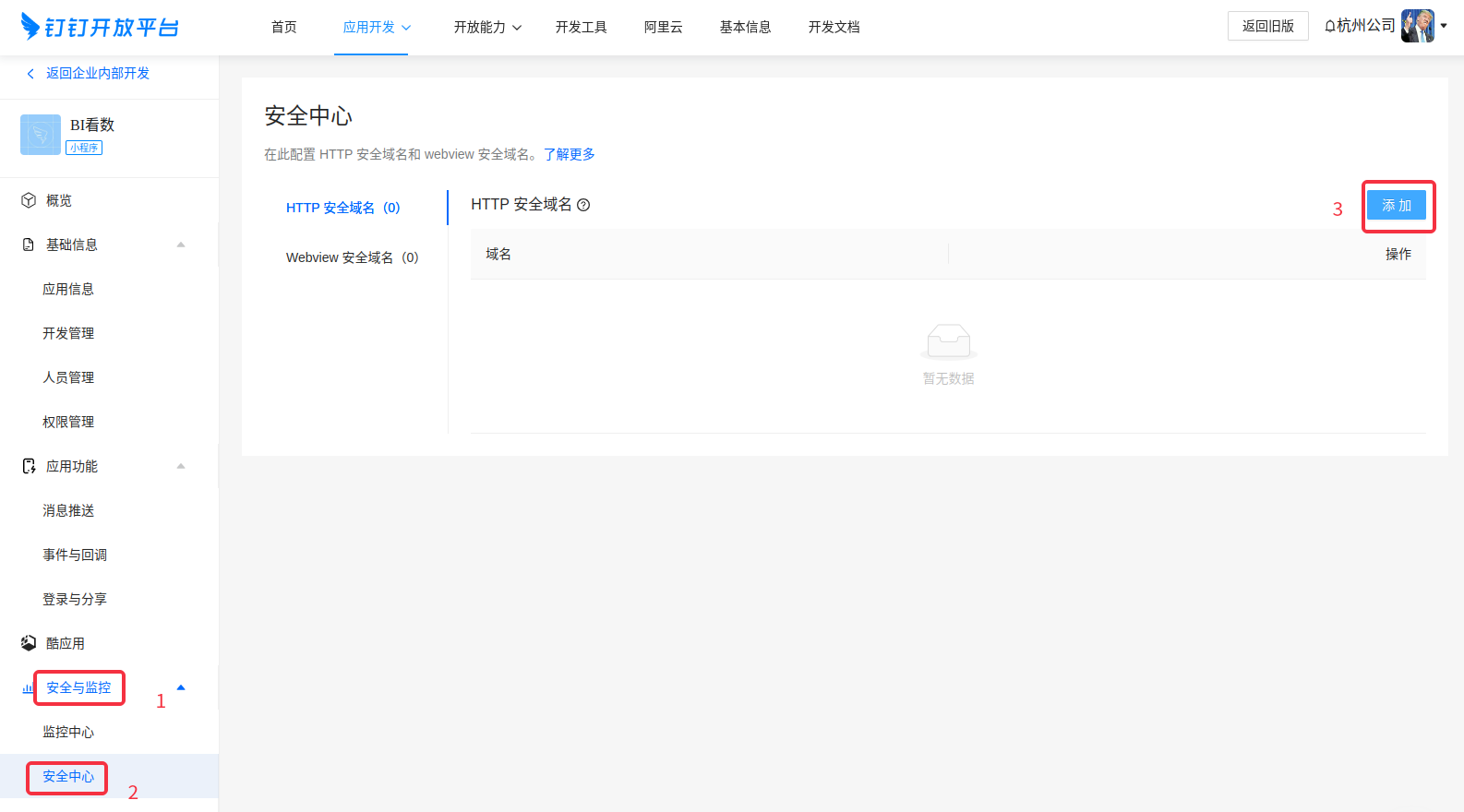Image resolution: width=1464 pixels, height=812 pixels.
Task: Click the 返回旧版 button
Action: [x=1267, y=26]
